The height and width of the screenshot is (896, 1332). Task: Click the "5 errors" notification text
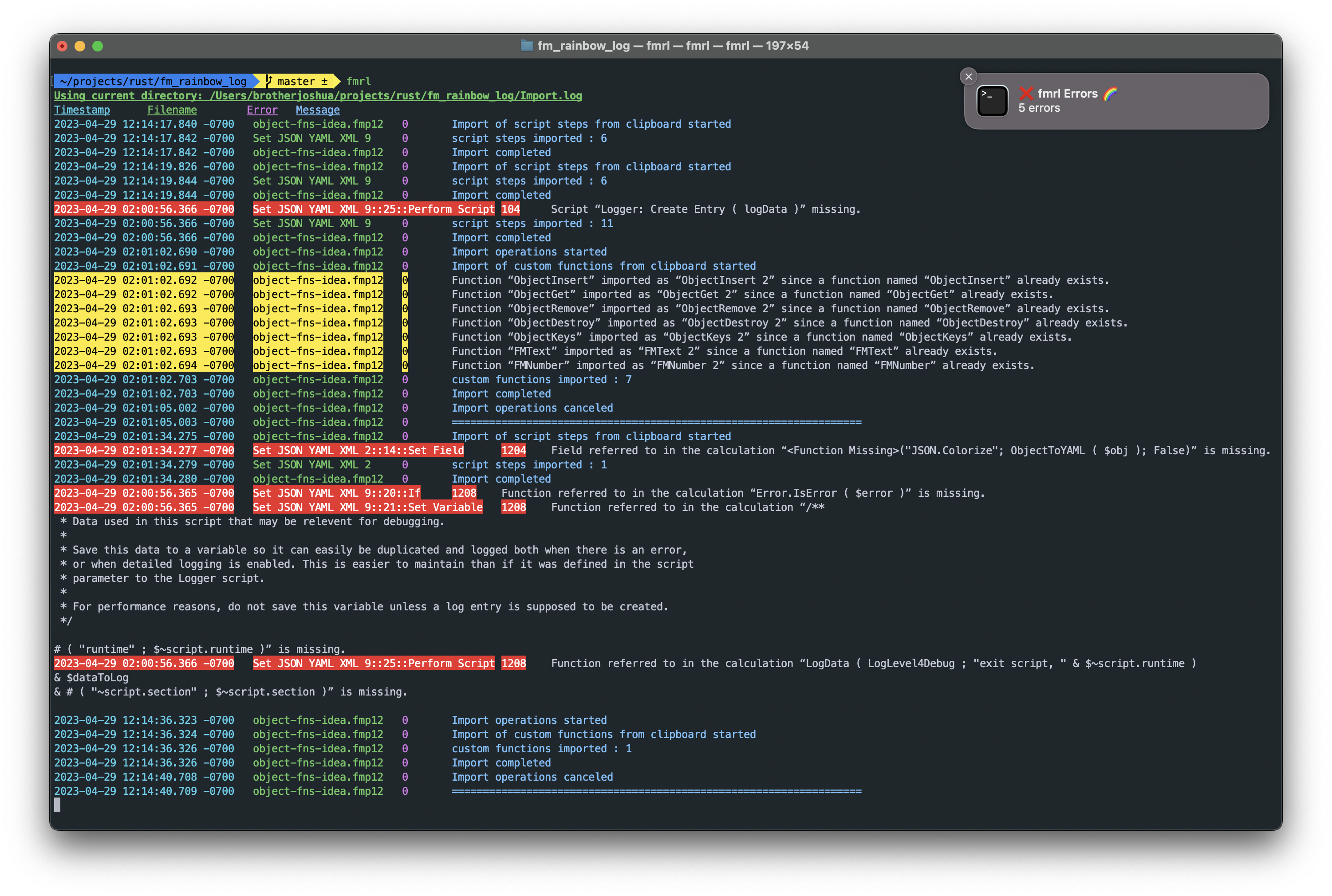click(1039, 108)
